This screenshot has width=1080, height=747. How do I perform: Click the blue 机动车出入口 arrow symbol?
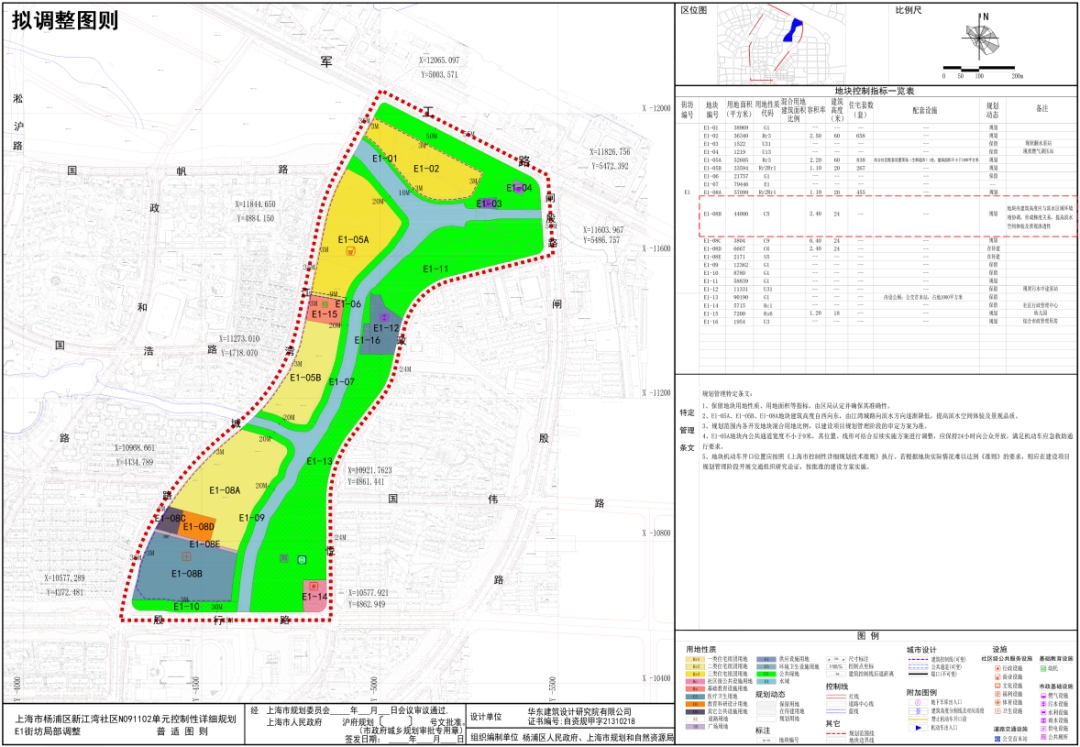coord(918,728)
